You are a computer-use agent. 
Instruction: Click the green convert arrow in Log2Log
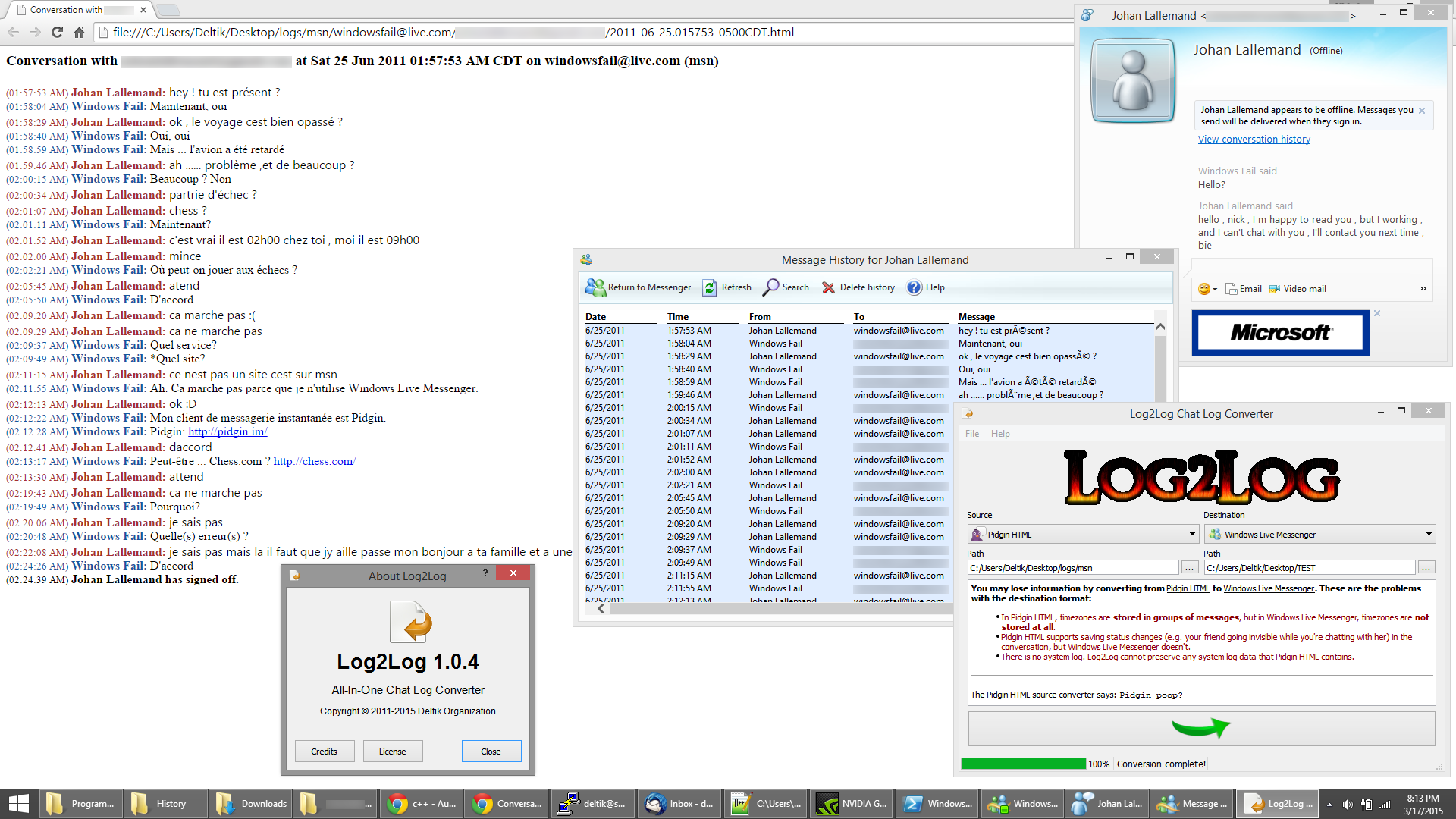click(x=1201, y=728)
